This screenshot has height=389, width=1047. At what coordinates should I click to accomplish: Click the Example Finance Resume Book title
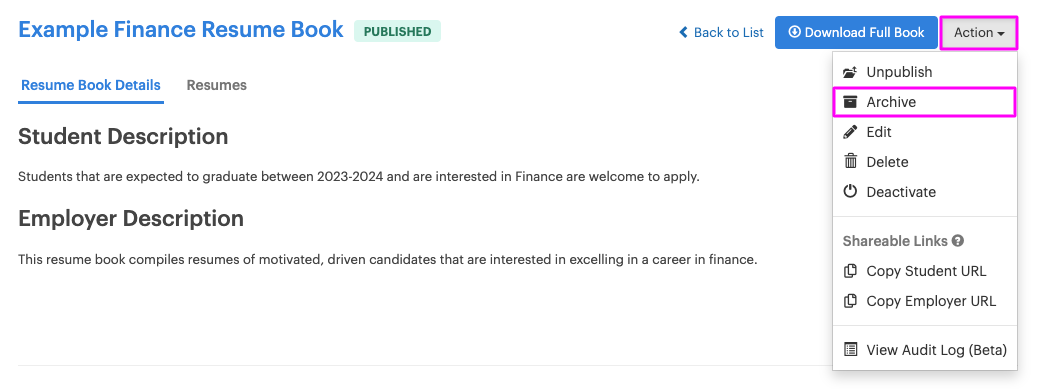tap(181, 30)
